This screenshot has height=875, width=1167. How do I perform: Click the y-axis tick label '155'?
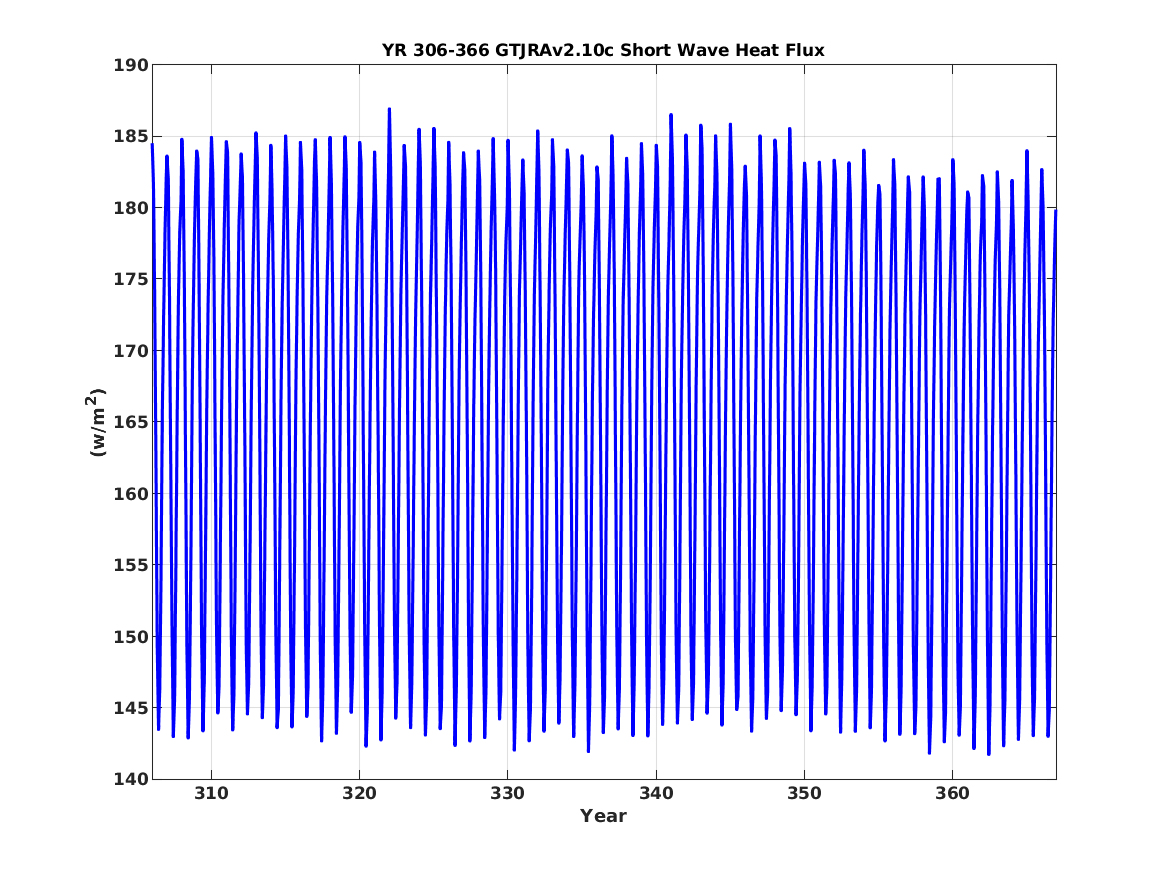pyautogui.click(x=130, y=565)
